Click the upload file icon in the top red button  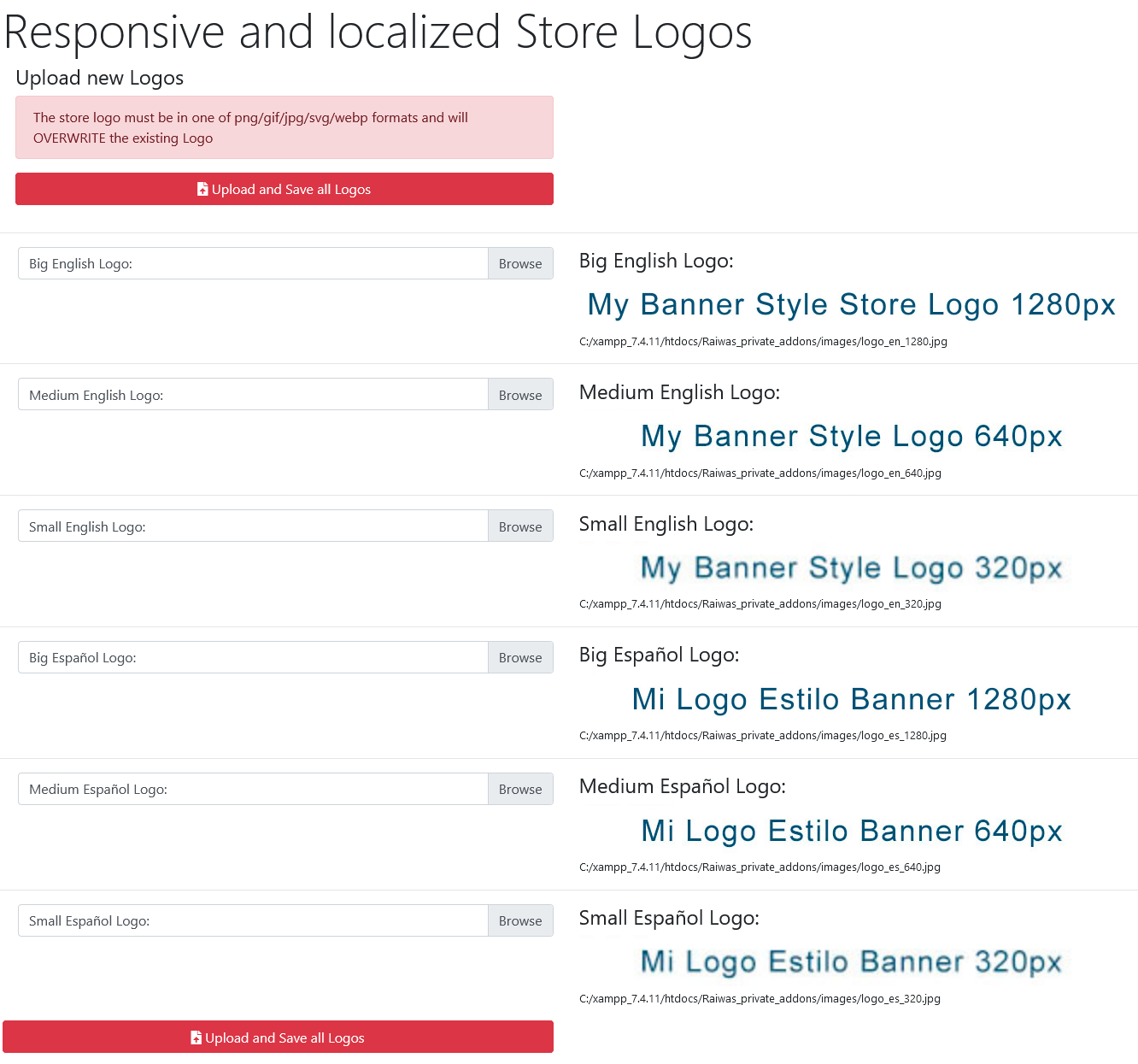point(202,189)
